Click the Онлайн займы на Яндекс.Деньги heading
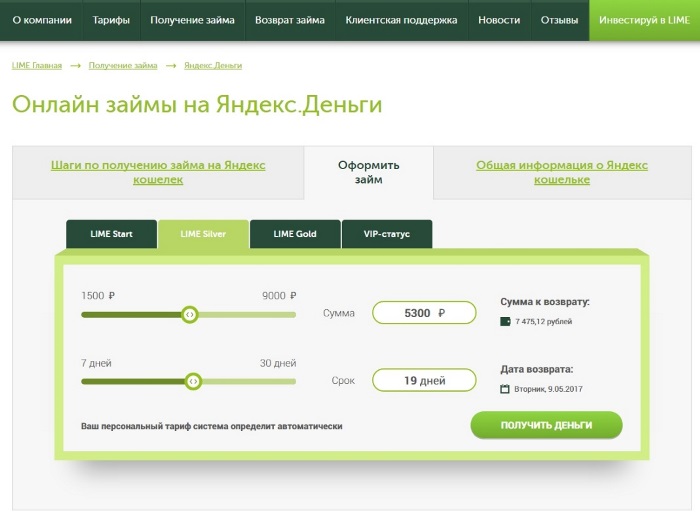700x512 pixels. [x=197, y=105]
